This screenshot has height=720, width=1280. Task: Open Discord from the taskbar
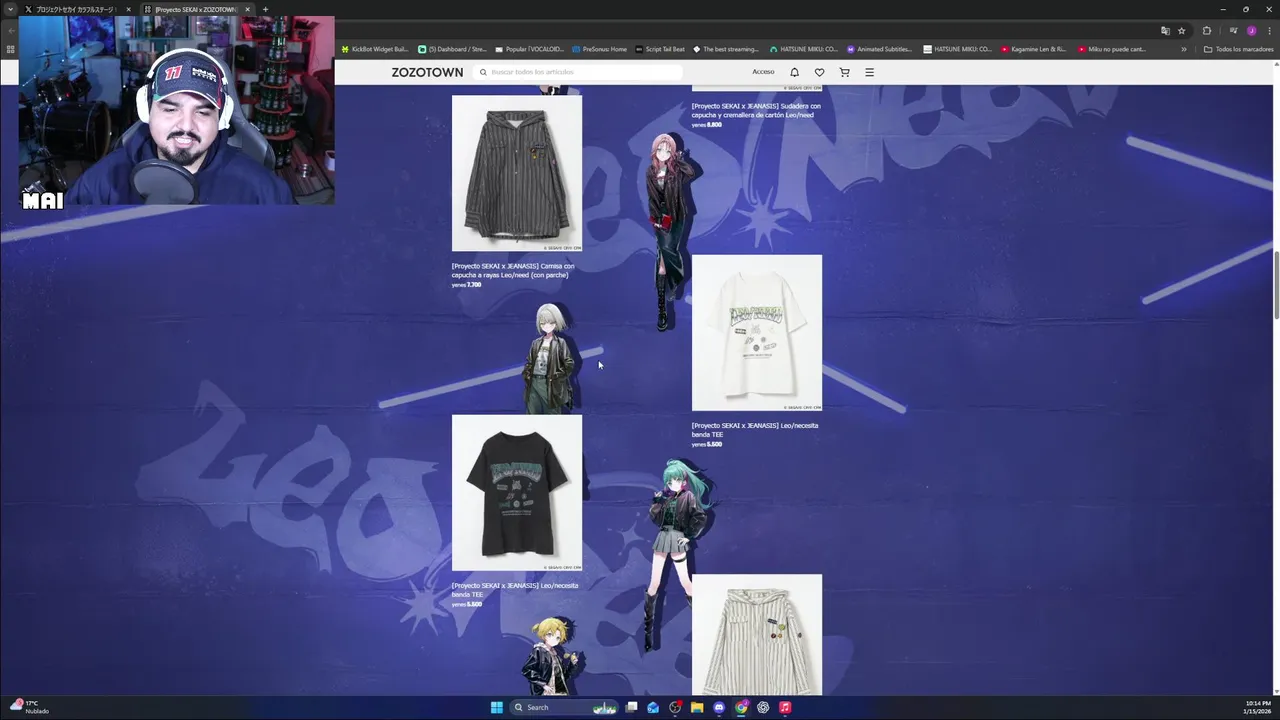(x=719, y=707)
